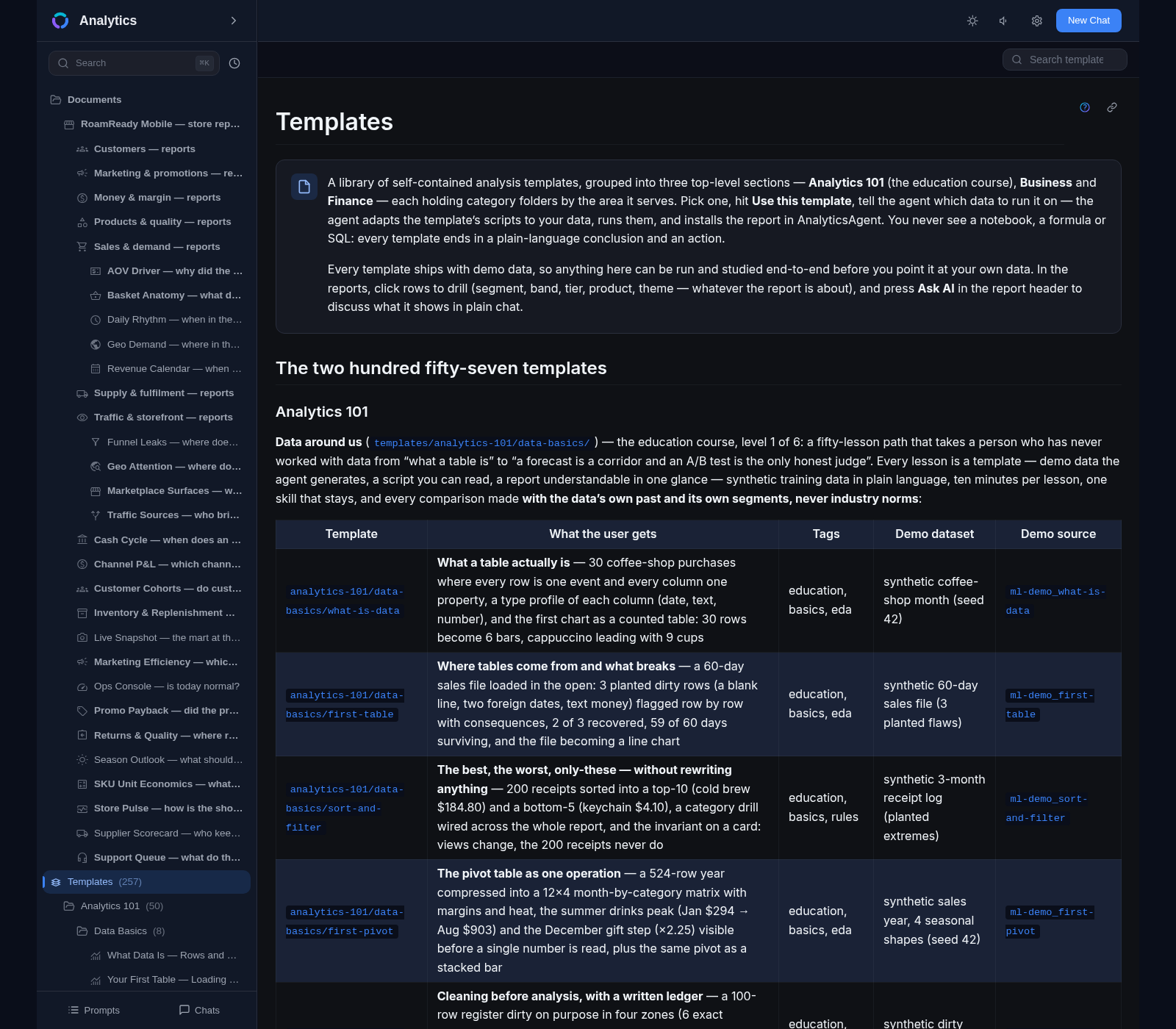Open AOV Driver report
The height and width of the screenshot is (1029, 1176).
(x=167, y=271)
